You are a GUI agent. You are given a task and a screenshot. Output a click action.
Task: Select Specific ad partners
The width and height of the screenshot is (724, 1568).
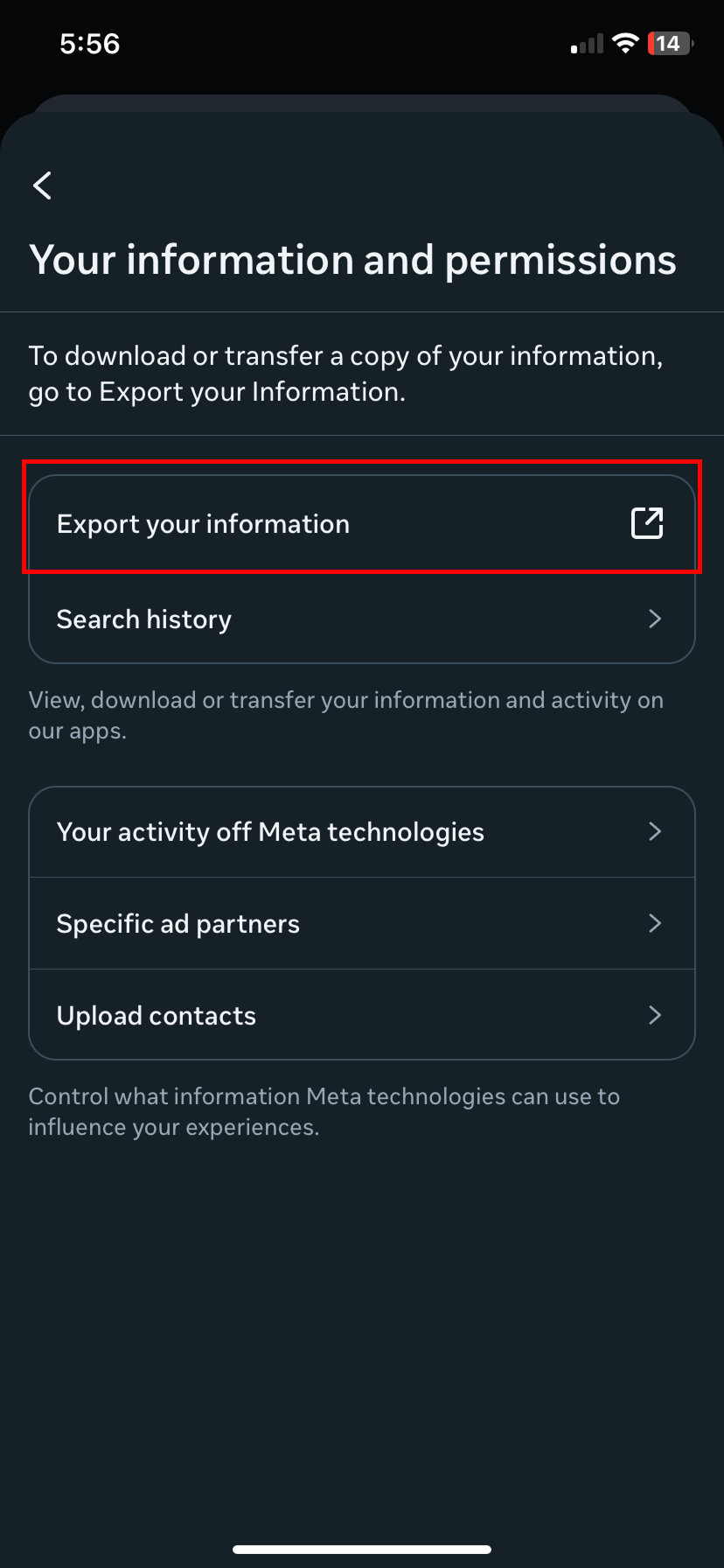[x=178, y=924]
